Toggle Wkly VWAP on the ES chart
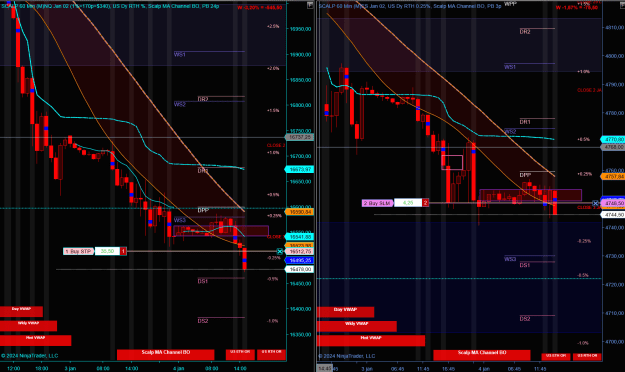This screenshot has width=625, height=372. point(357,326)
